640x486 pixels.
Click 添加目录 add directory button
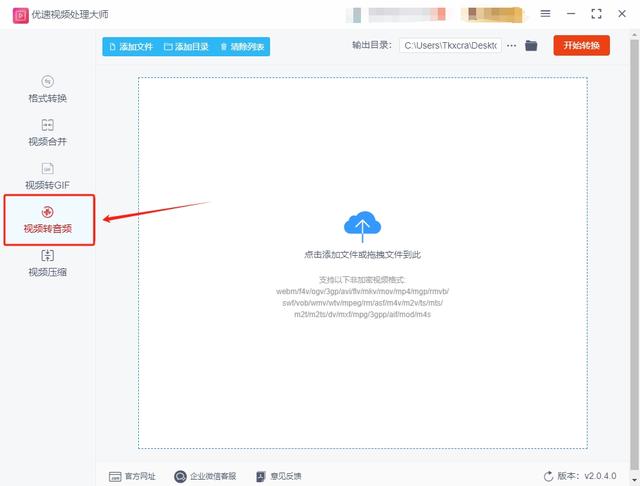tap(187, 47)
